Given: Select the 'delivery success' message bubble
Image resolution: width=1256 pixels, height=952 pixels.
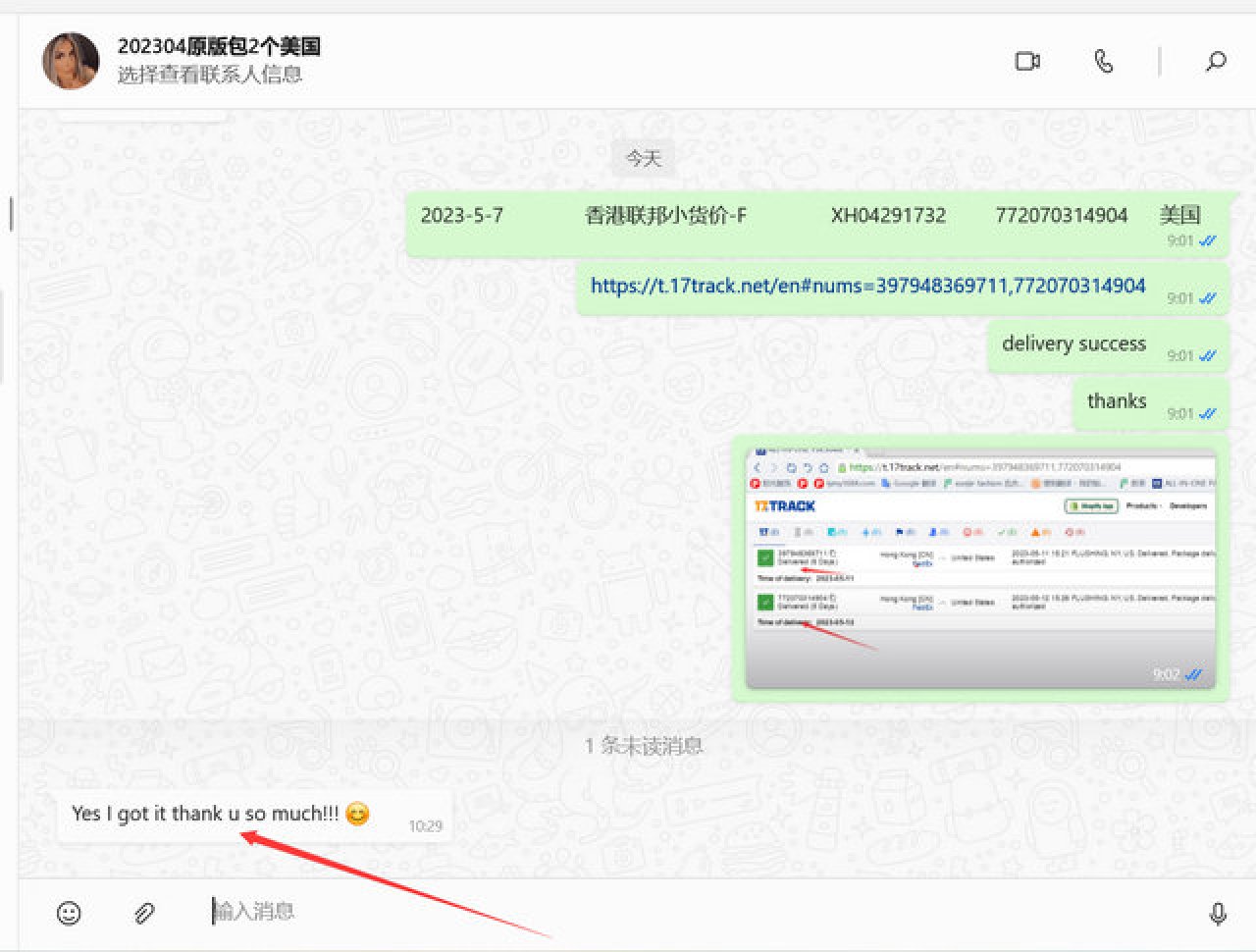Looking at the screenshot, I should pyautogui.click(x=1073, y=344).
